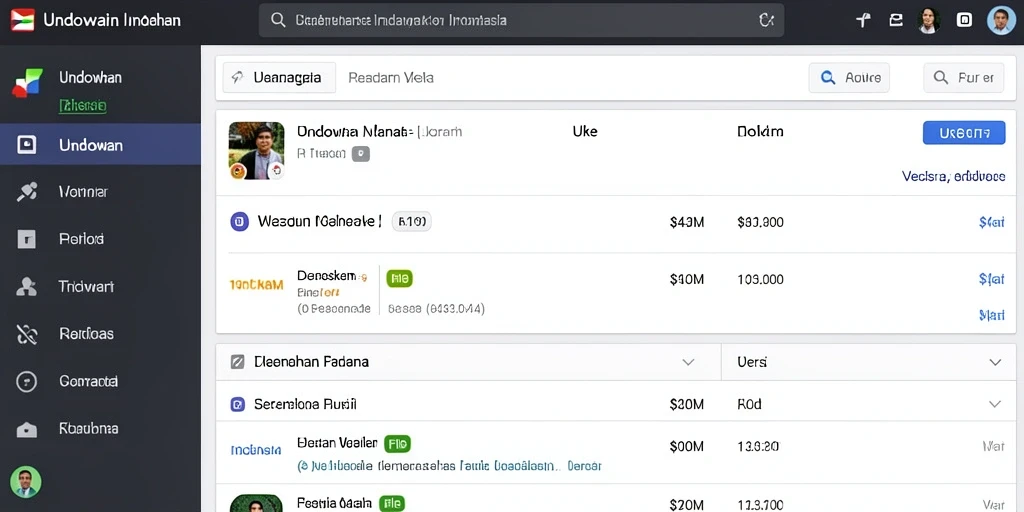
Task: Click the edit icon beside Dleenahan Fadana
Action: (x=238, y=361)
